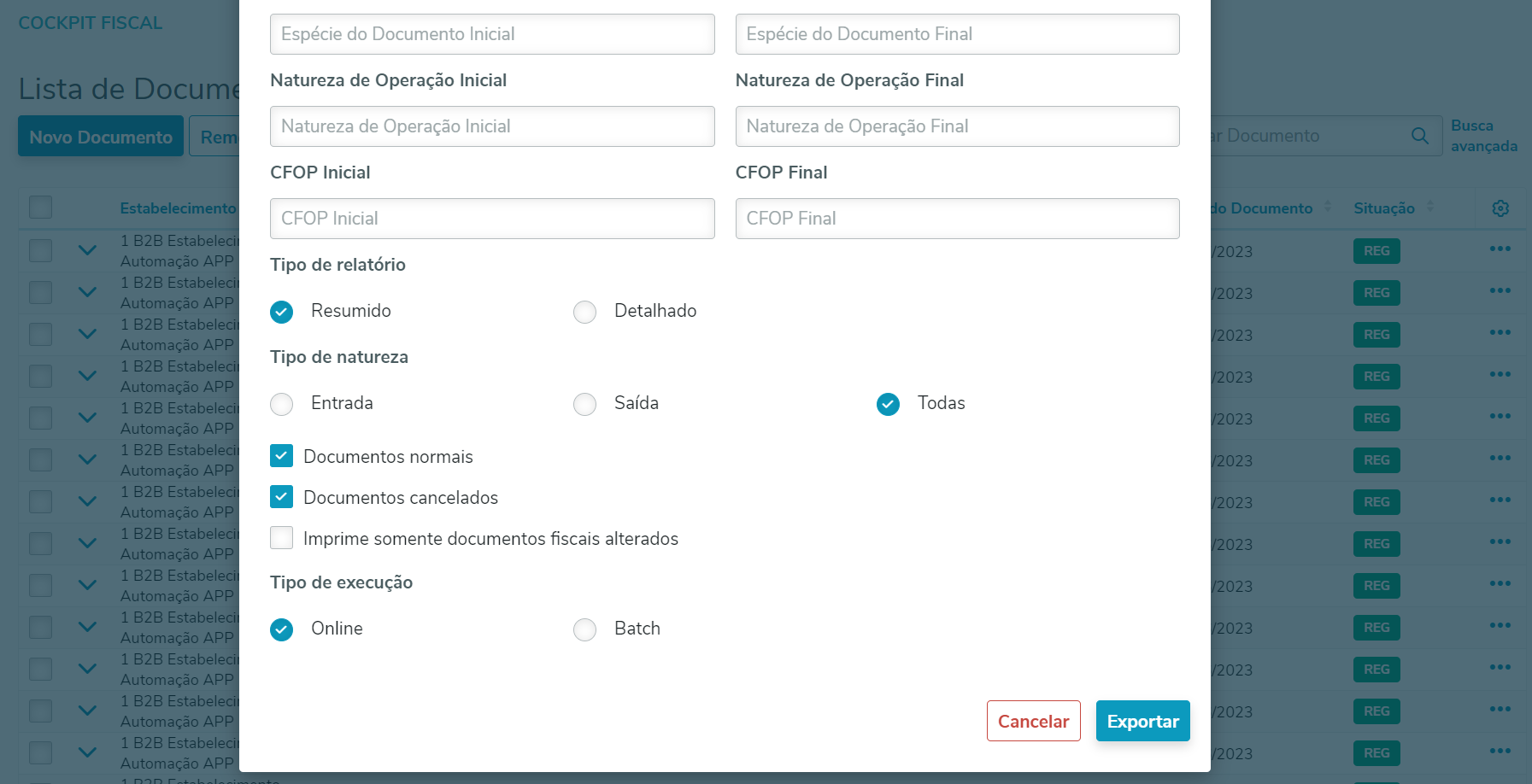Set execution type to Batch
The image size is (1532, 784).
tap(585, 629)
